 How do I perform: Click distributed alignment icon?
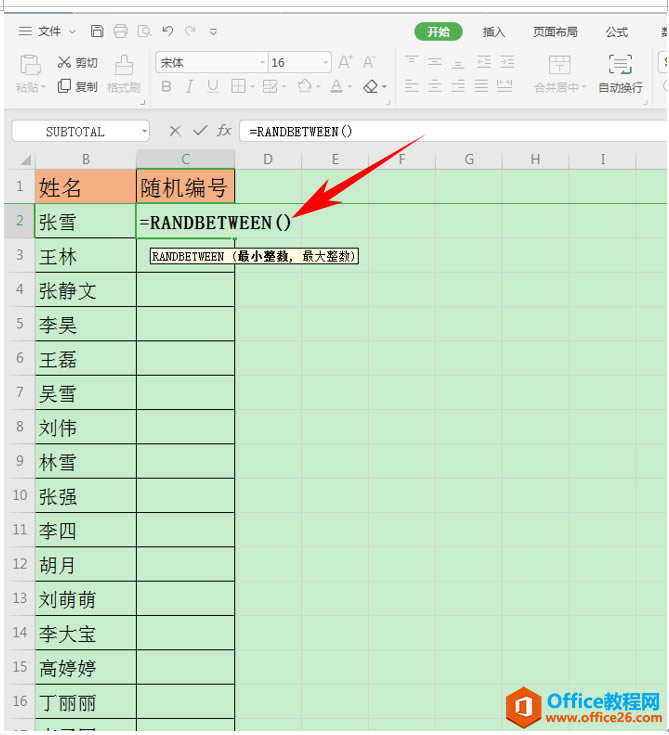coord(504,86)
